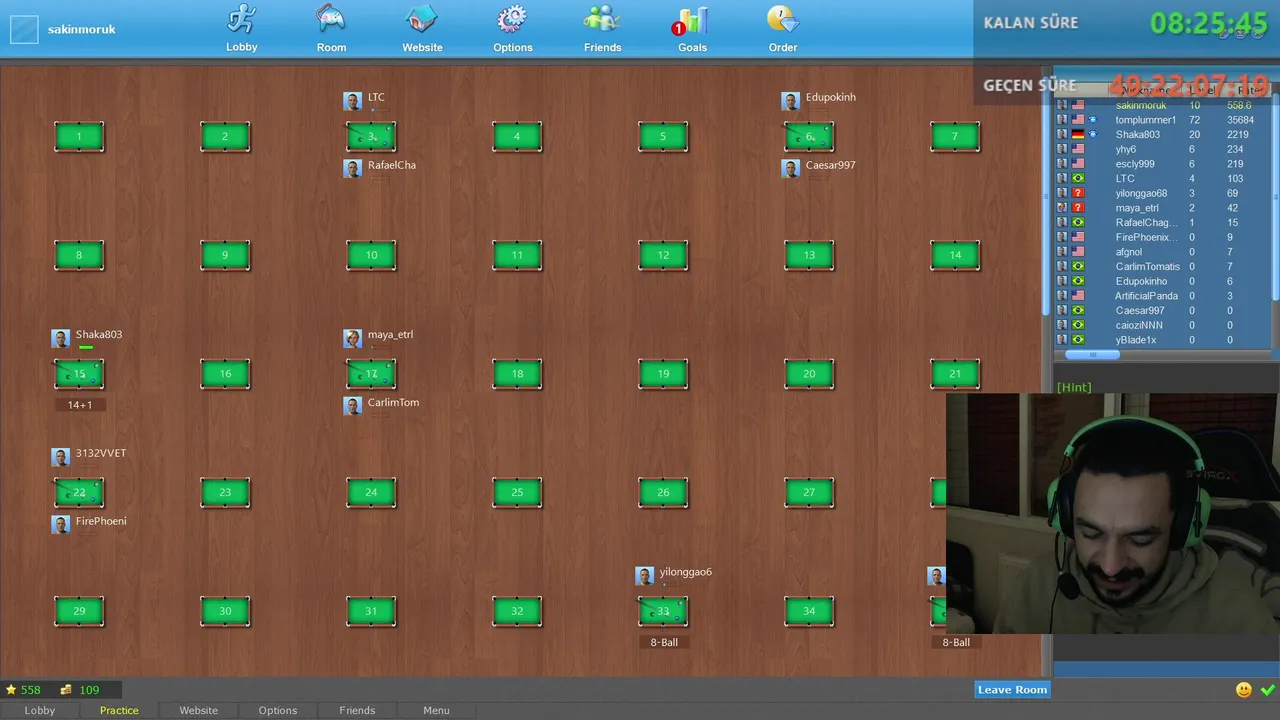Click CarlimTom's avatar below table 17
Viewport: 1280px width, 720px height.
click(353, 405)
